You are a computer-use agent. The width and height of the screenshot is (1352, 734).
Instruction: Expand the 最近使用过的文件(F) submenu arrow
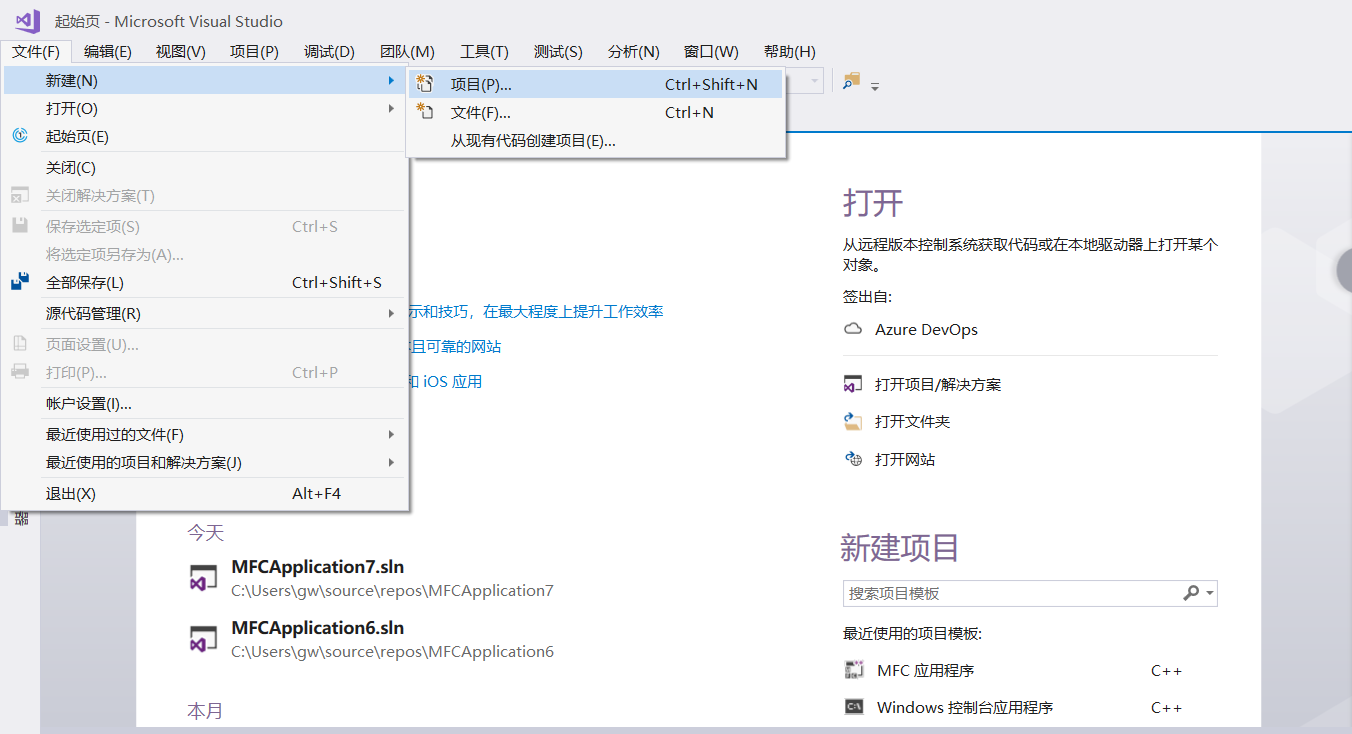coord(391,434)
